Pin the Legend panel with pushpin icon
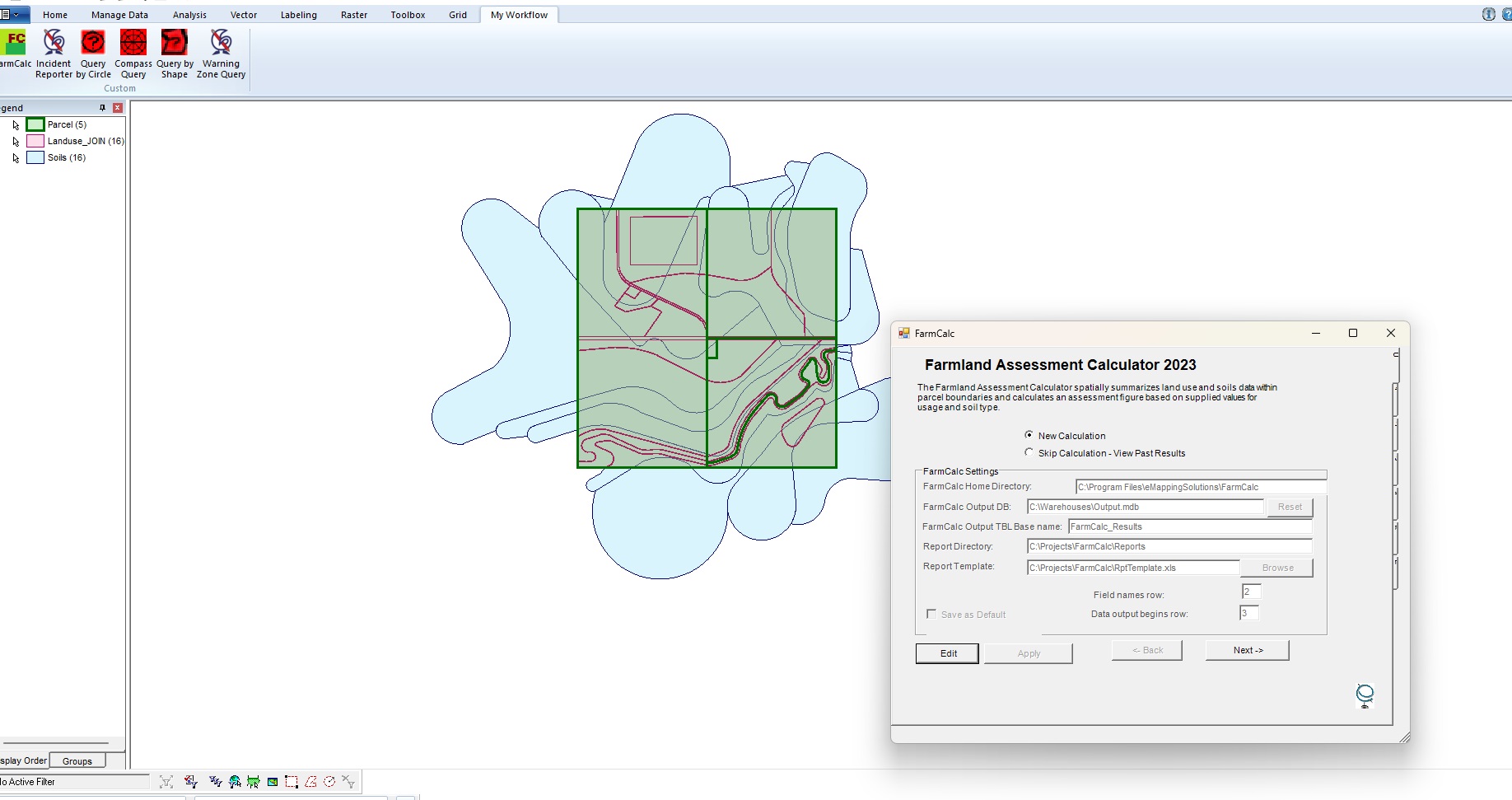Viewport: 1512px width, 800px height. pos(102,108)
